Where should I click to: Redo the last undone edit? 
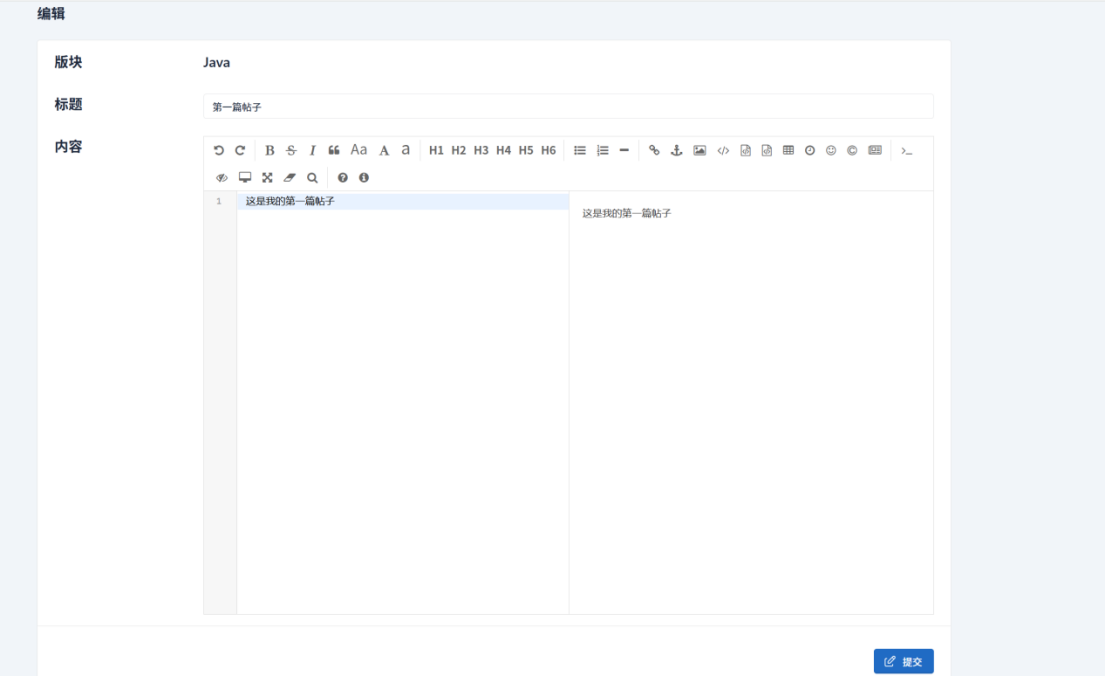pyautogui.click(x=240, y=150)
